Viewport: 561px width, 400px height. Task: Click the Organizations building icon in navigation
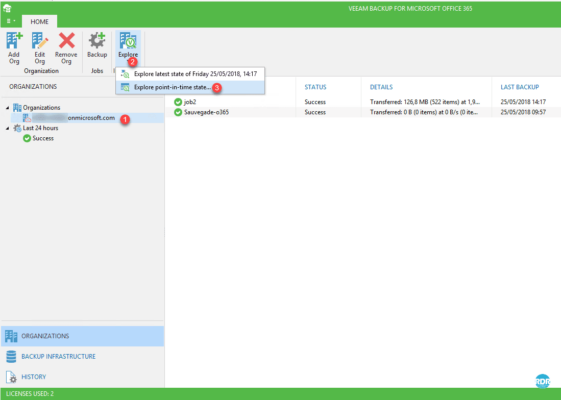11,336
